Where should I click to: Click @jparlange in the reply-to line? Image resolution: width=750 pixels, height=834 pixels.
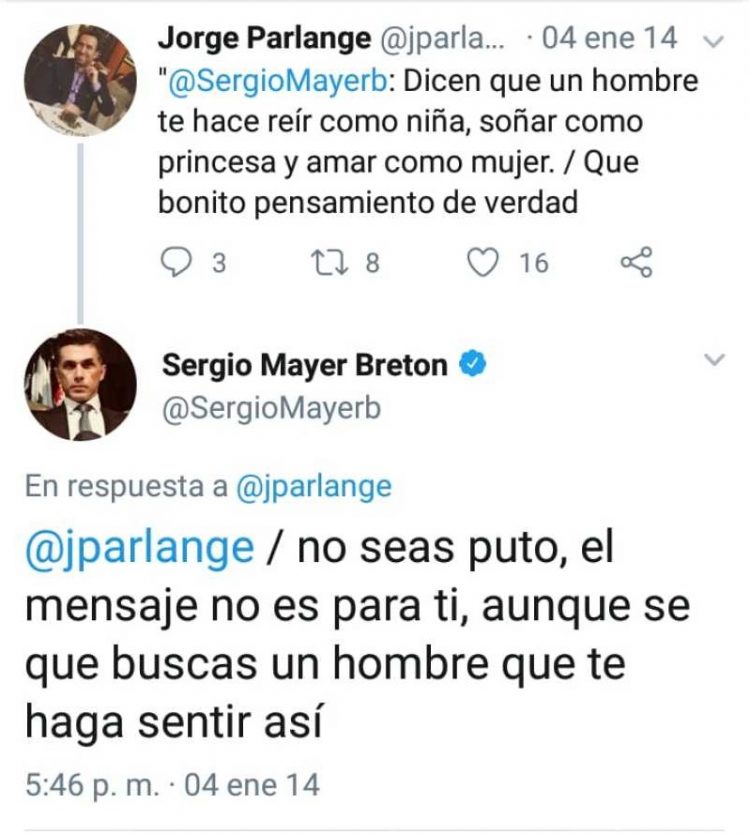[314, 487]
